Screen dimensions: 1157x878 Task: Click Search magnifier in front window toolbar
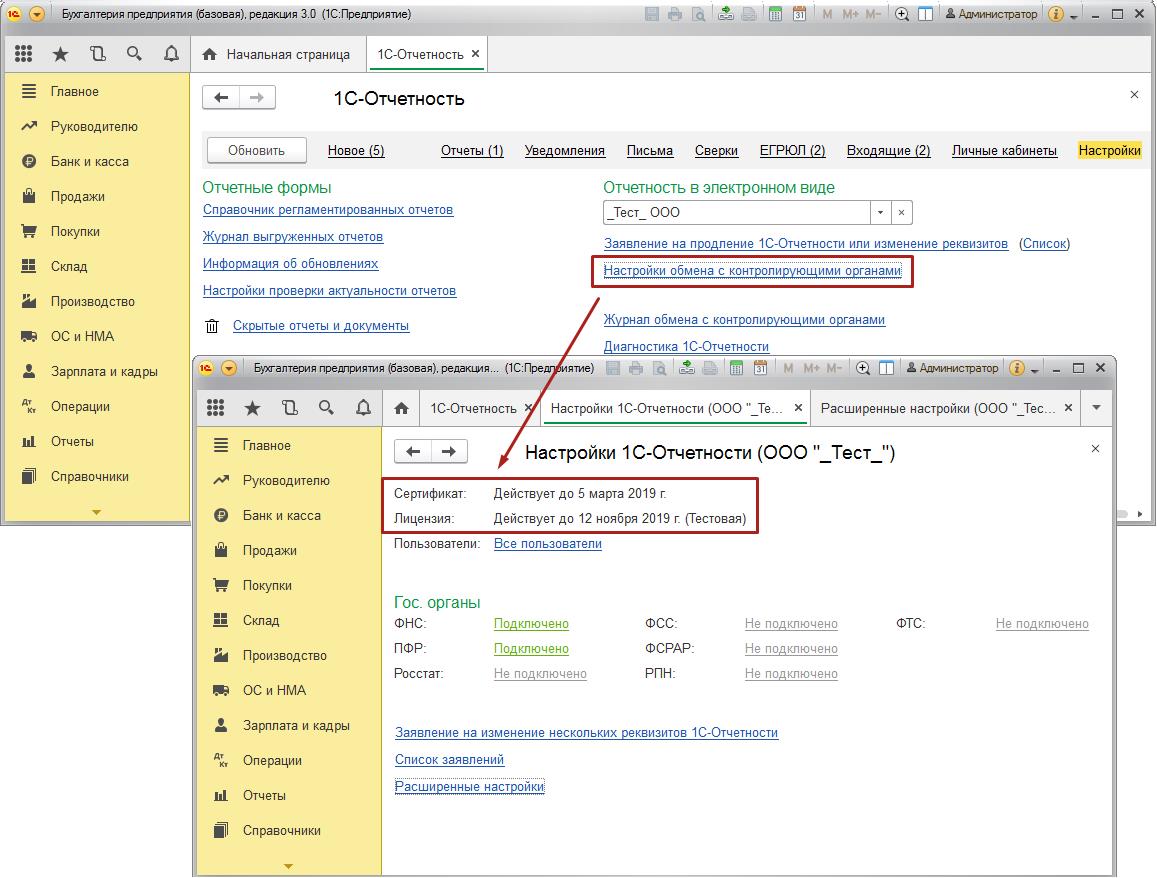click(326, 408)
